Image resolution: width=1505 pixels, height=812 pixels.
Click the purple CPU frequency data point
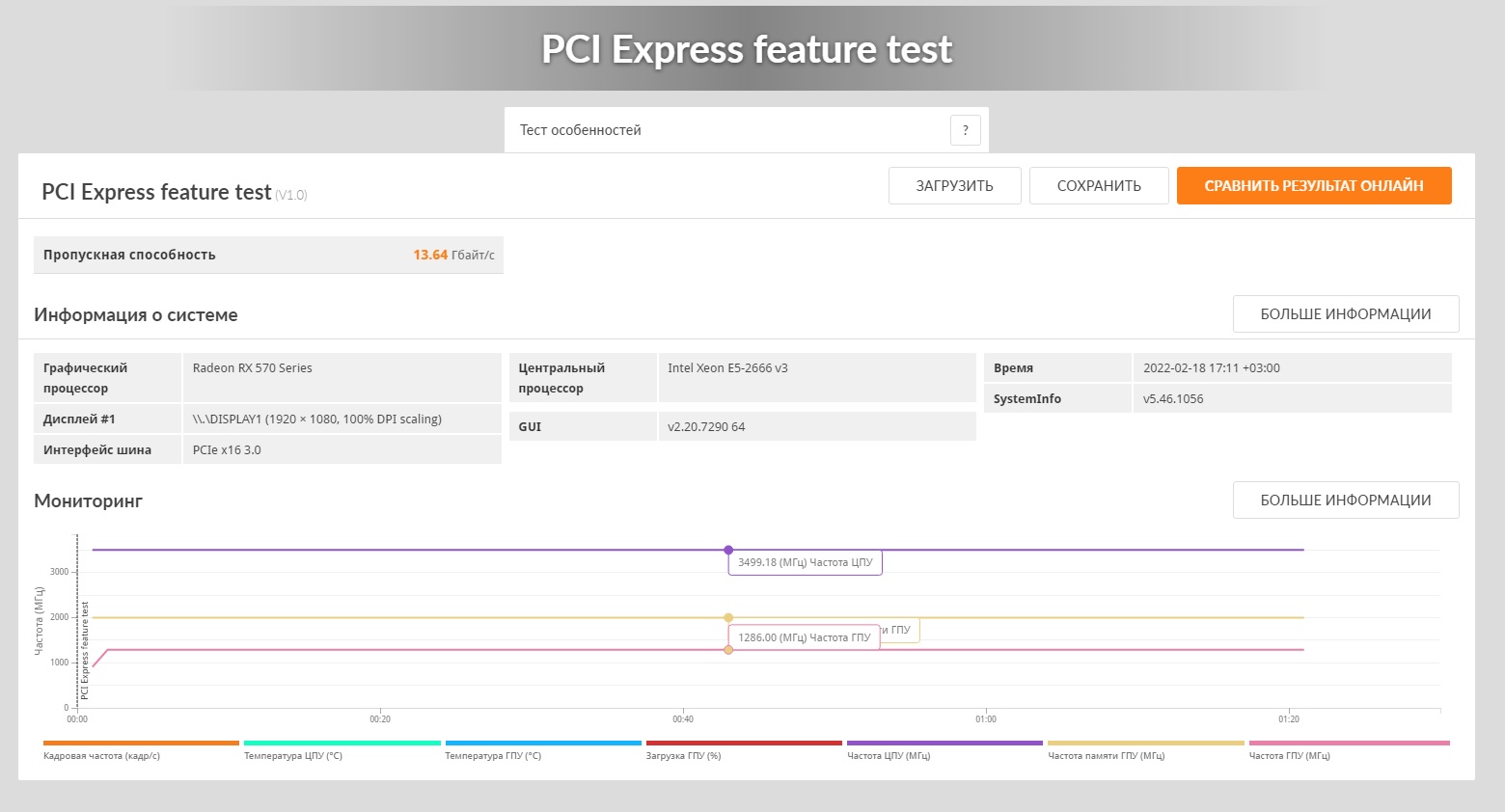pos(728,550)
